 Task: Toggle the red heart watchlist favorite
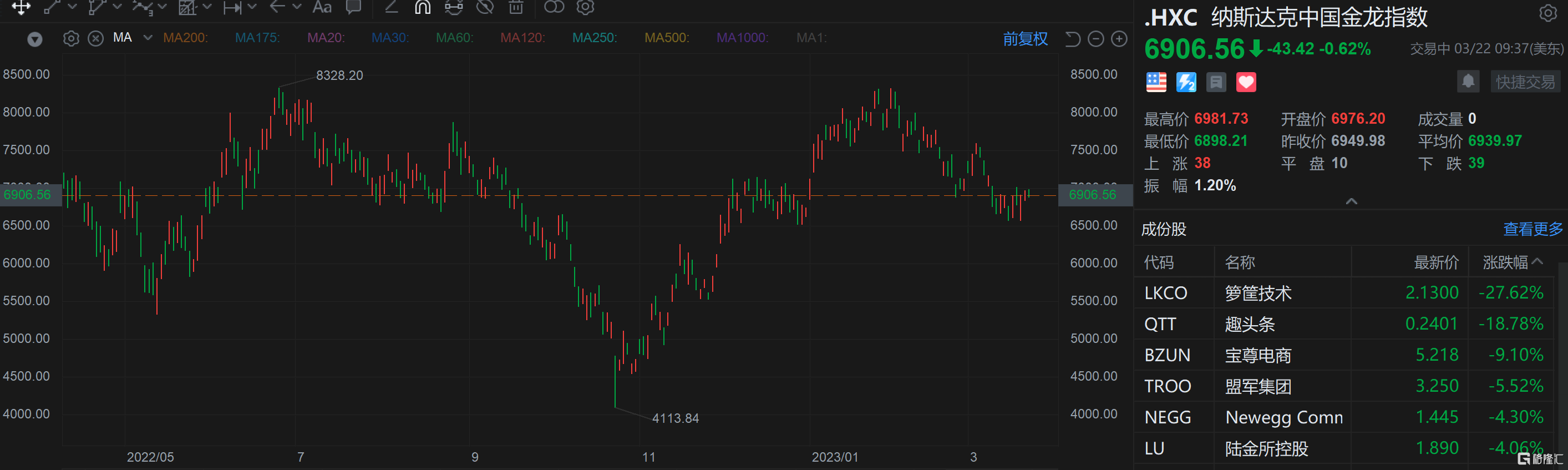[x=1246, y=82]
